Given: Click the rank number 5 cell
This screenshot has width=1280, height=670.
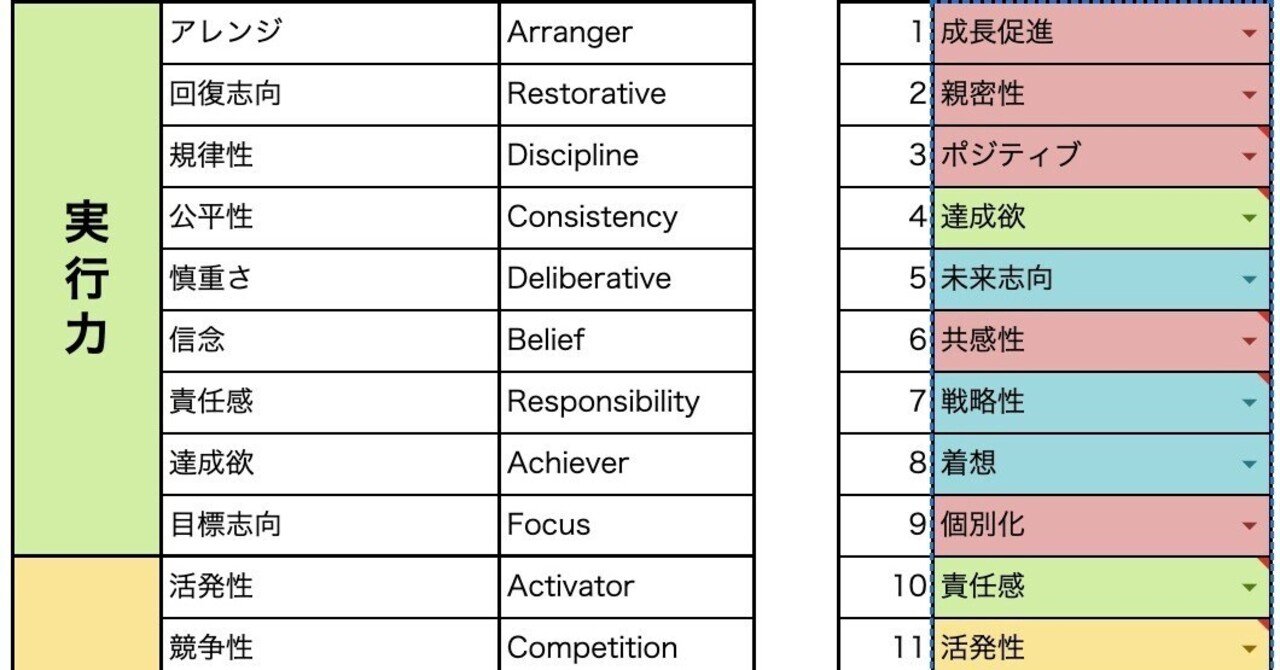Looking at the screenshot, I should point(885,279).
